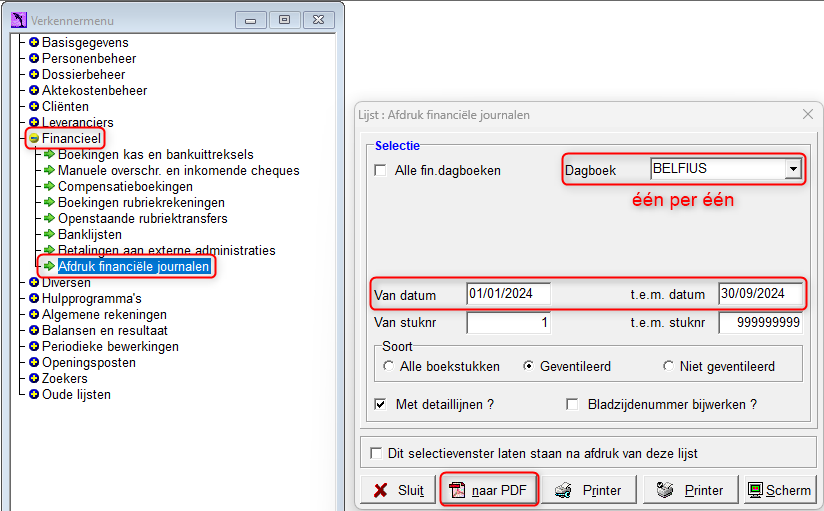This screenshot has height=511, width=824.
Task: Select the Geventileerd radio button
Action: point(528,366)
